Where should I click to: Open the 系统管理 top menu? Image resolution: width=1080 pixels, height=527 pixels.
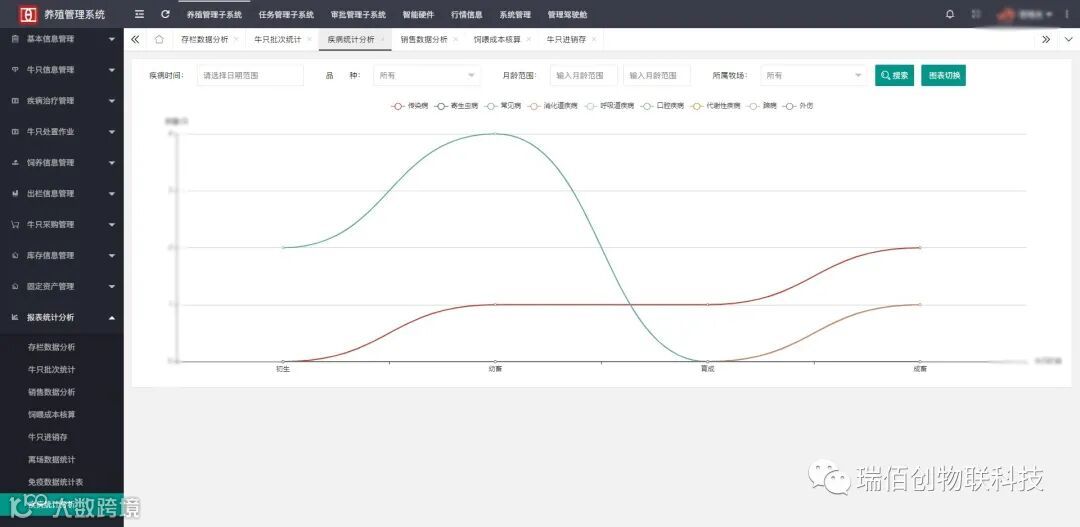(x=515, y=14)
